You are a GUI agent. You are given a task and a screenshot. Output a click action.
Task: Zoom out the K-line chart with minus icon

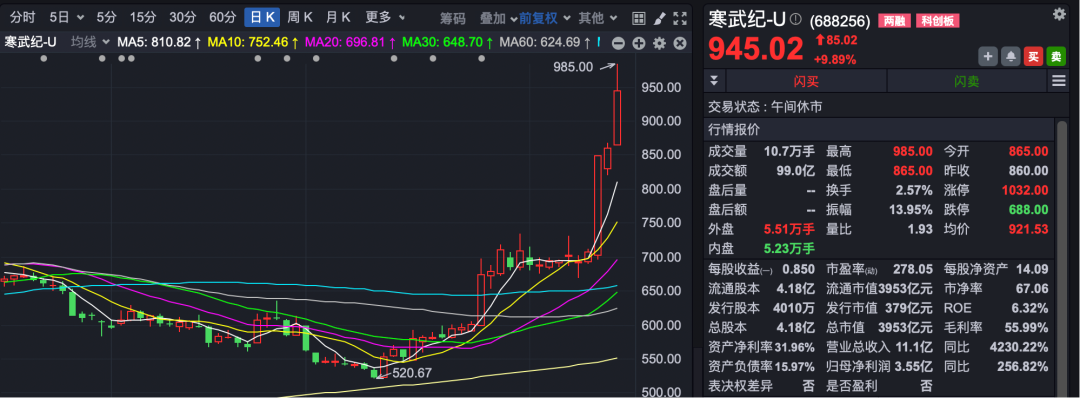(618, 43)
